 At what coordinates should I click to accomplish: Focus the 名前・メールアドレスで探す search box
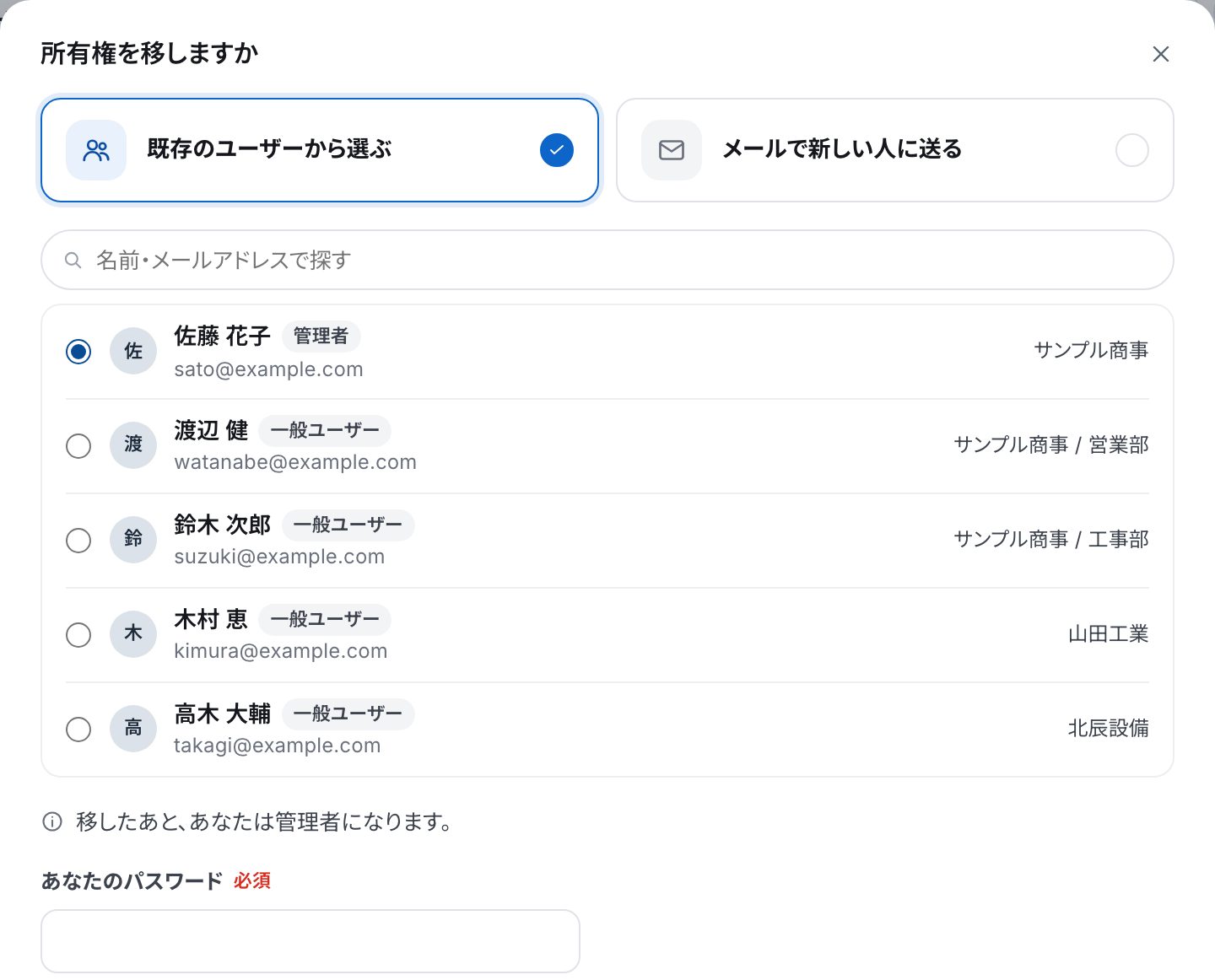[607, 260]
